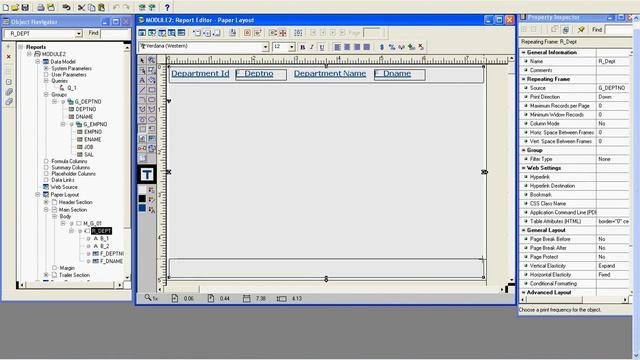Screen dimensions: 640x360
Task: Open the R_DEPT dropdown in Object Navigator
Action: point(78,33)
